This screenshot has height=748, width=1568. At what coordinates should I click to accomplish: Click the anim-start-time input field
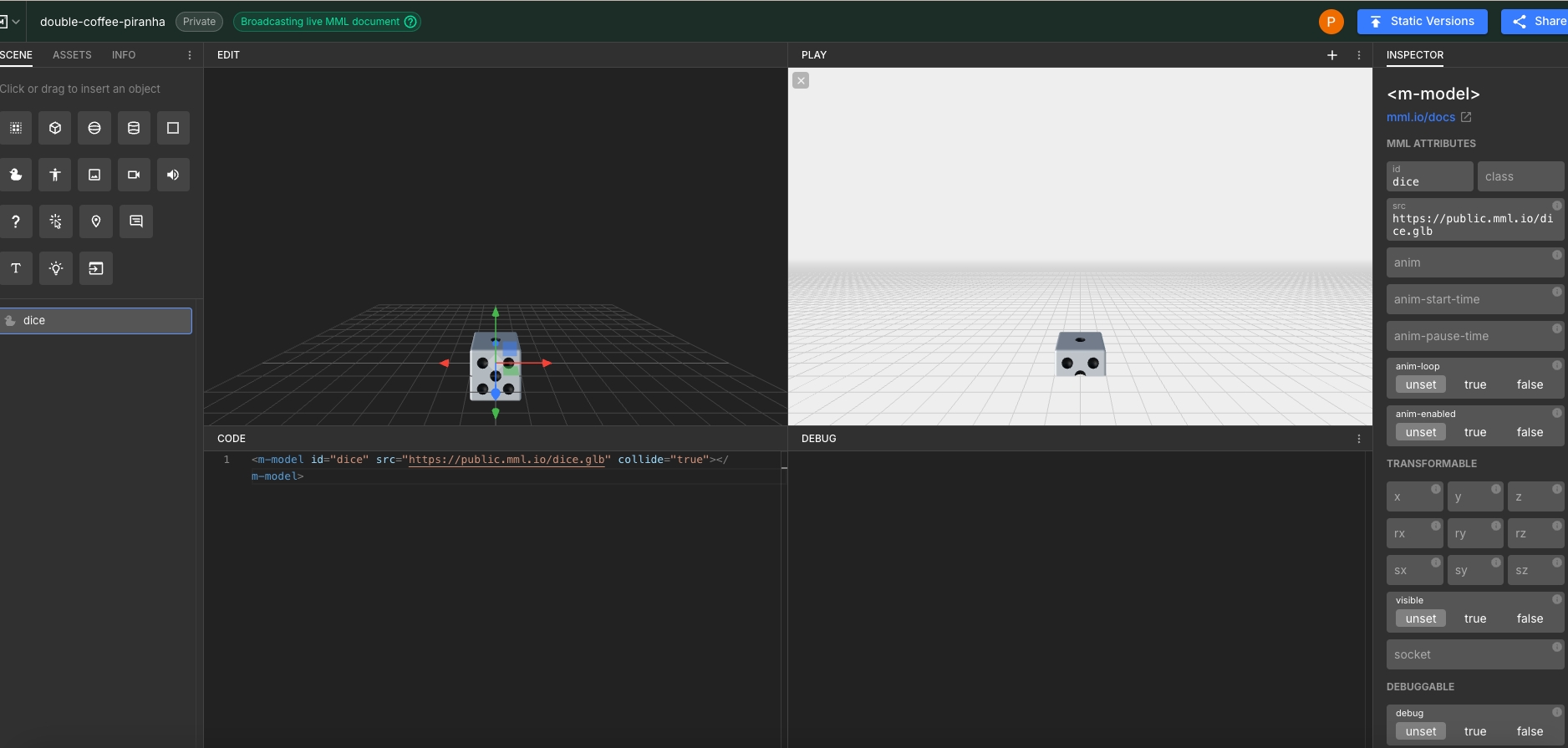point(1469,299)
